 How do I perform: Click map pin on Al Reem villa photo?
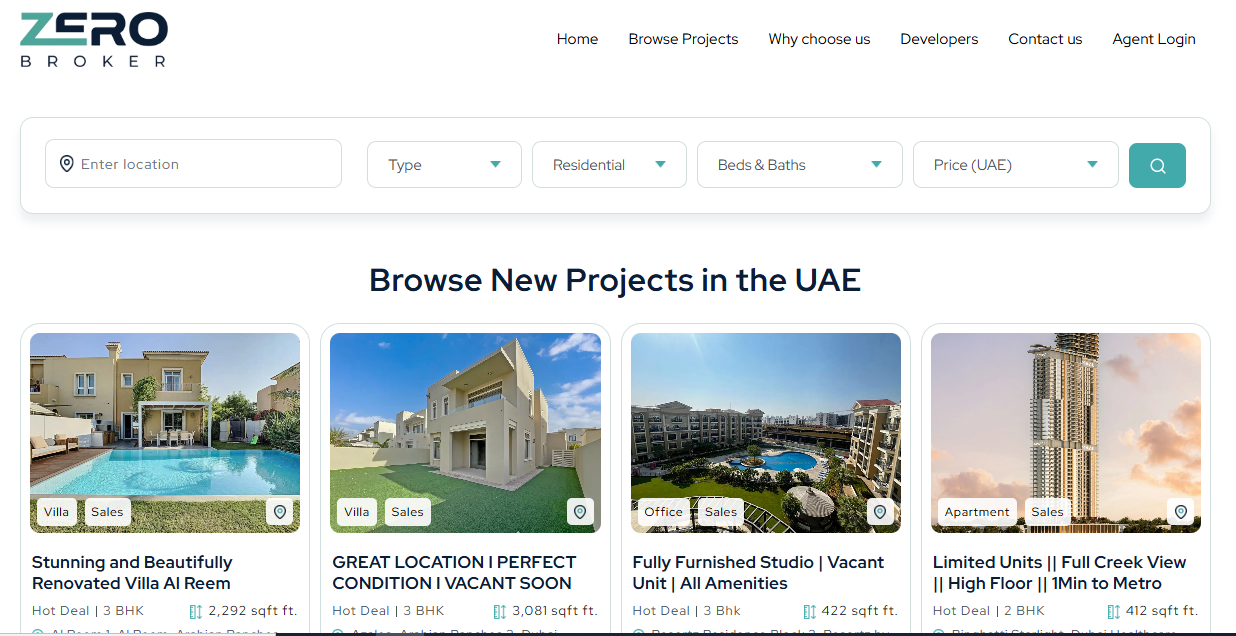pos(280,512)
